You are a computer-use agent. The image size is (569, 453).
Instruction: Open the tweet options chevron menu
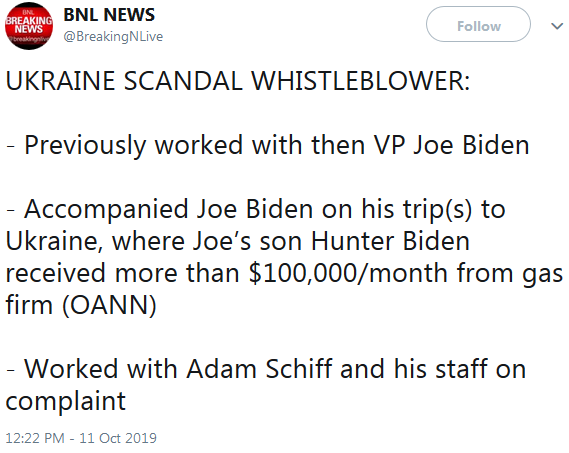(557, 26)
